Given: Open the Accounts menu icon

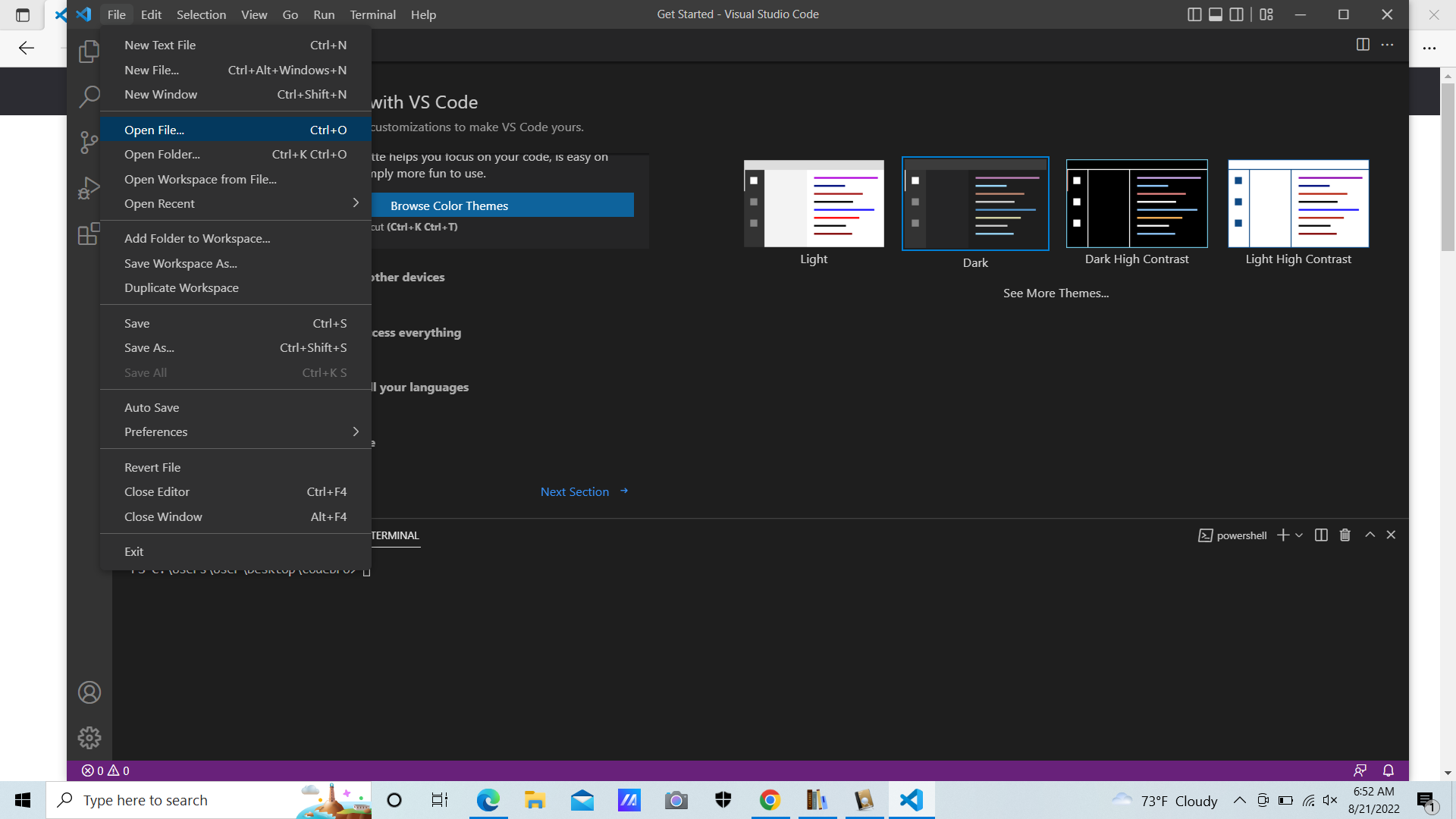Looking at the screenshot, I should 89,692.
